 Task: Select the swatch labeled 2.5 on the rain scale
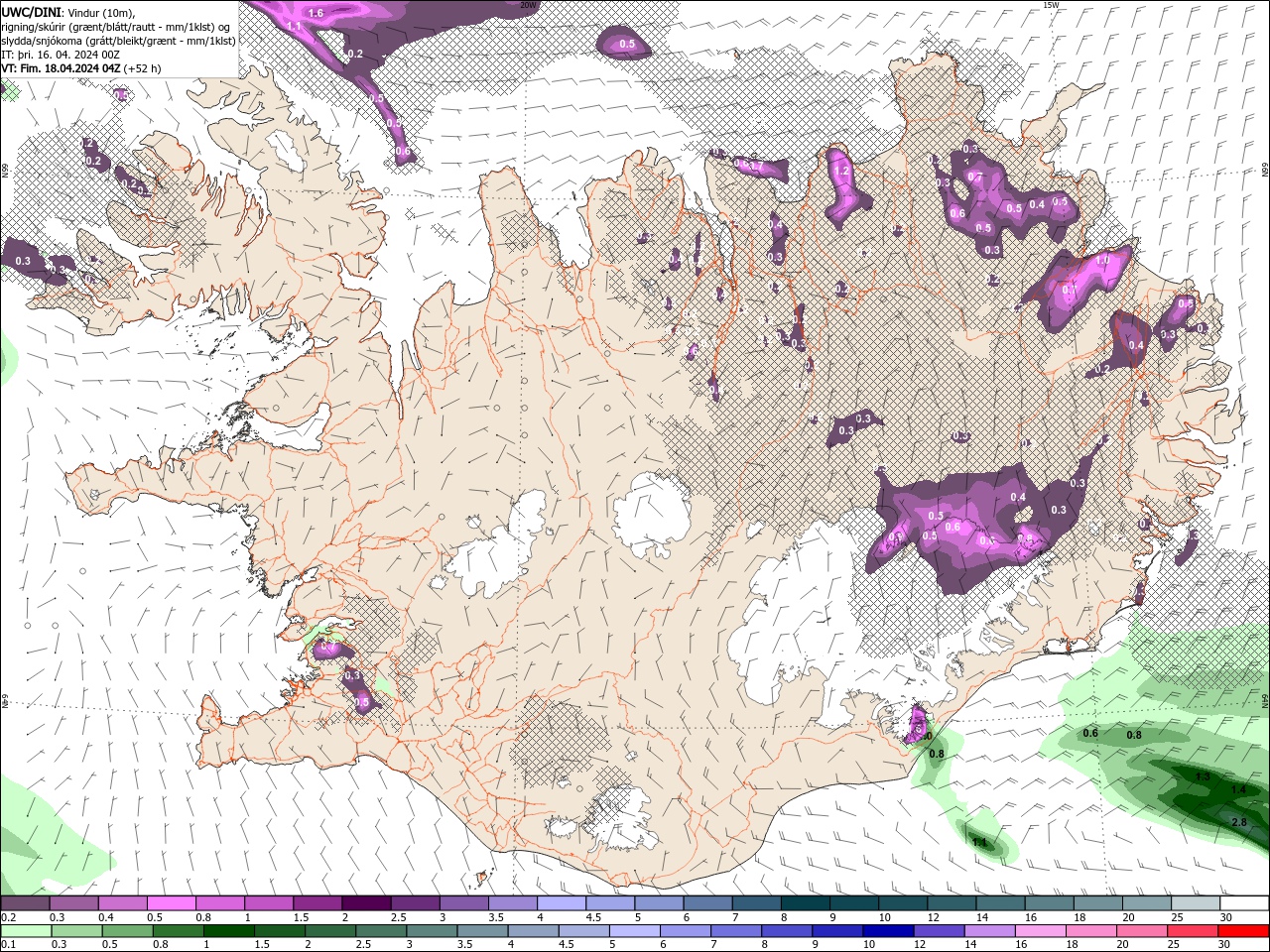(381, 931)
